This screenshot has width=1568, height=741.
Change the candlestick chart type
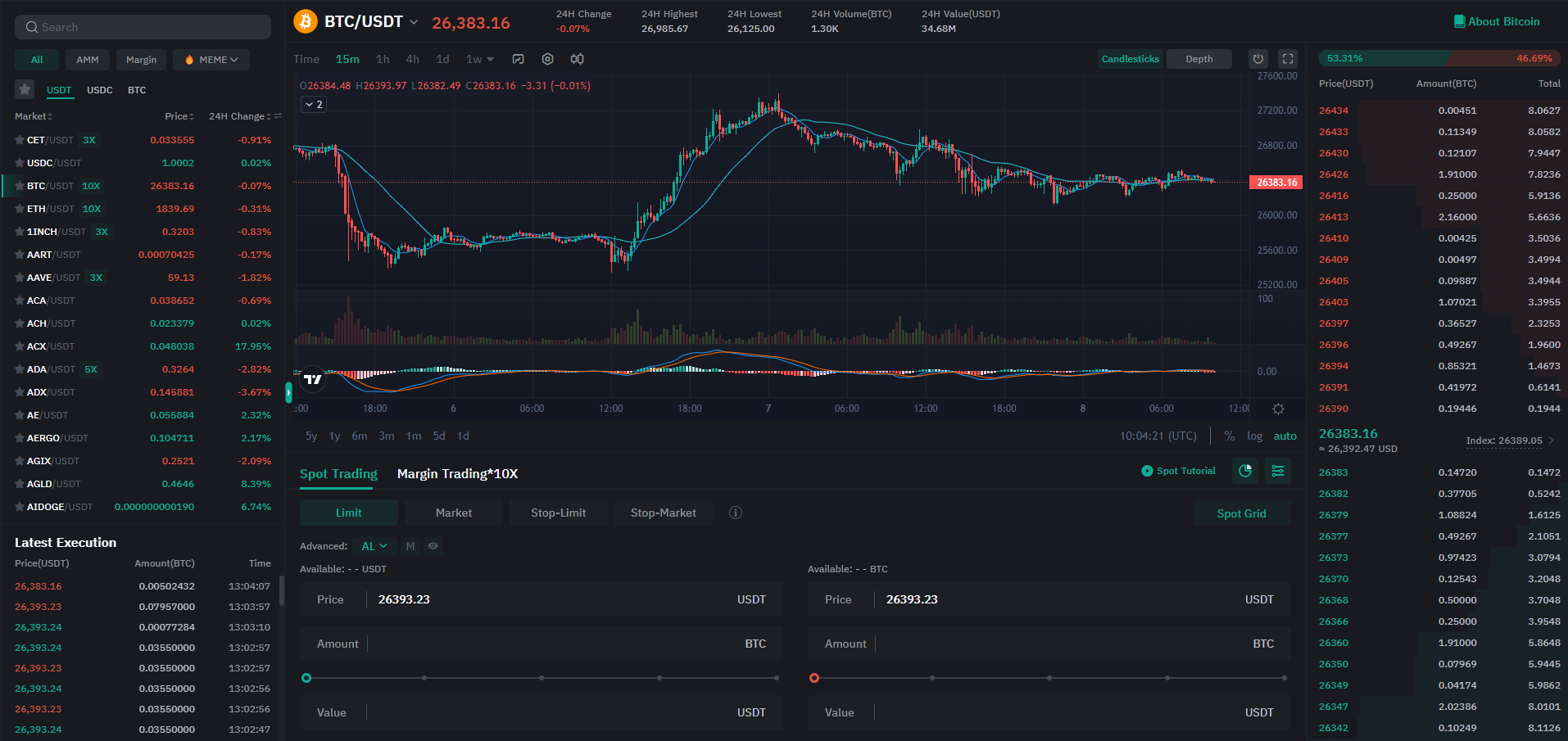(578, 59)
